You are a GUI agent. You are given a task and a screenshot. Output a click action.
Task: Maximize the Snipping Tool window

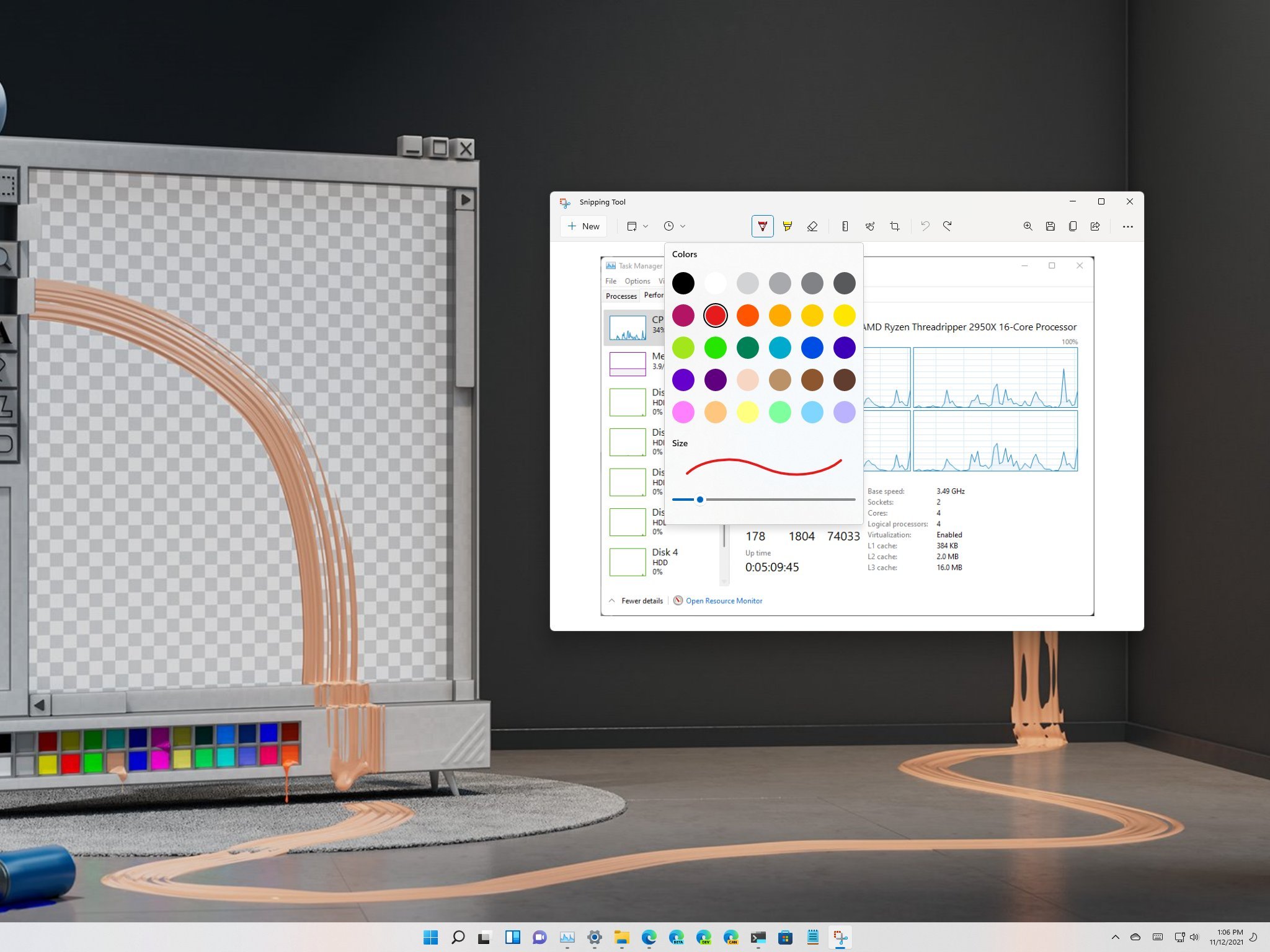(1101, 201)
